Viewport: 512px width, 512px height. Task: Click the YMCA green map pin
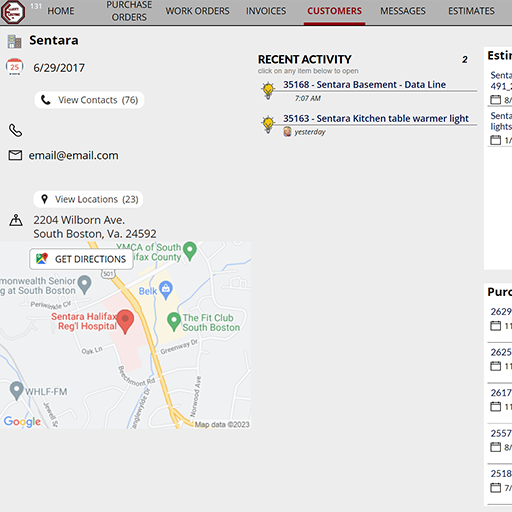[x=190, y=251]
